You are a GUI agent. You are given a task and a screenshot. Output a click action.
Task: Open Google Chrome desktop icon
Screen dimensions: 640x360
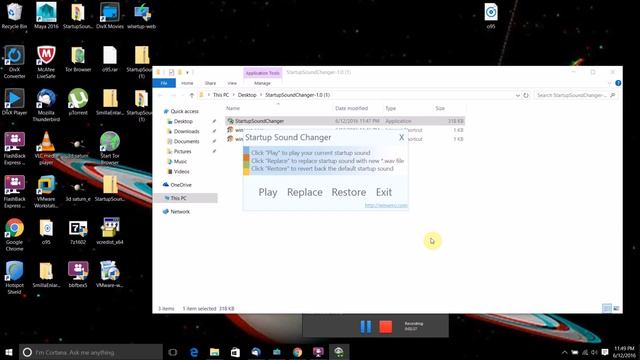coord(14,235)
